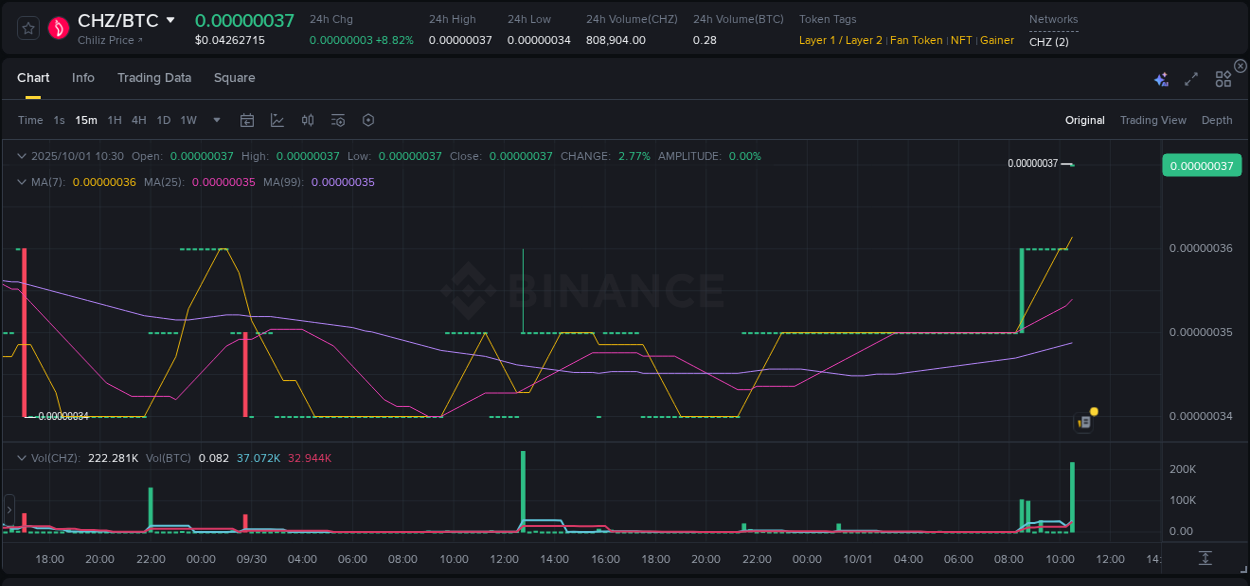Open the grid layout icon near top right
Screen dimensions: 1250x586
pos(1222,78)
